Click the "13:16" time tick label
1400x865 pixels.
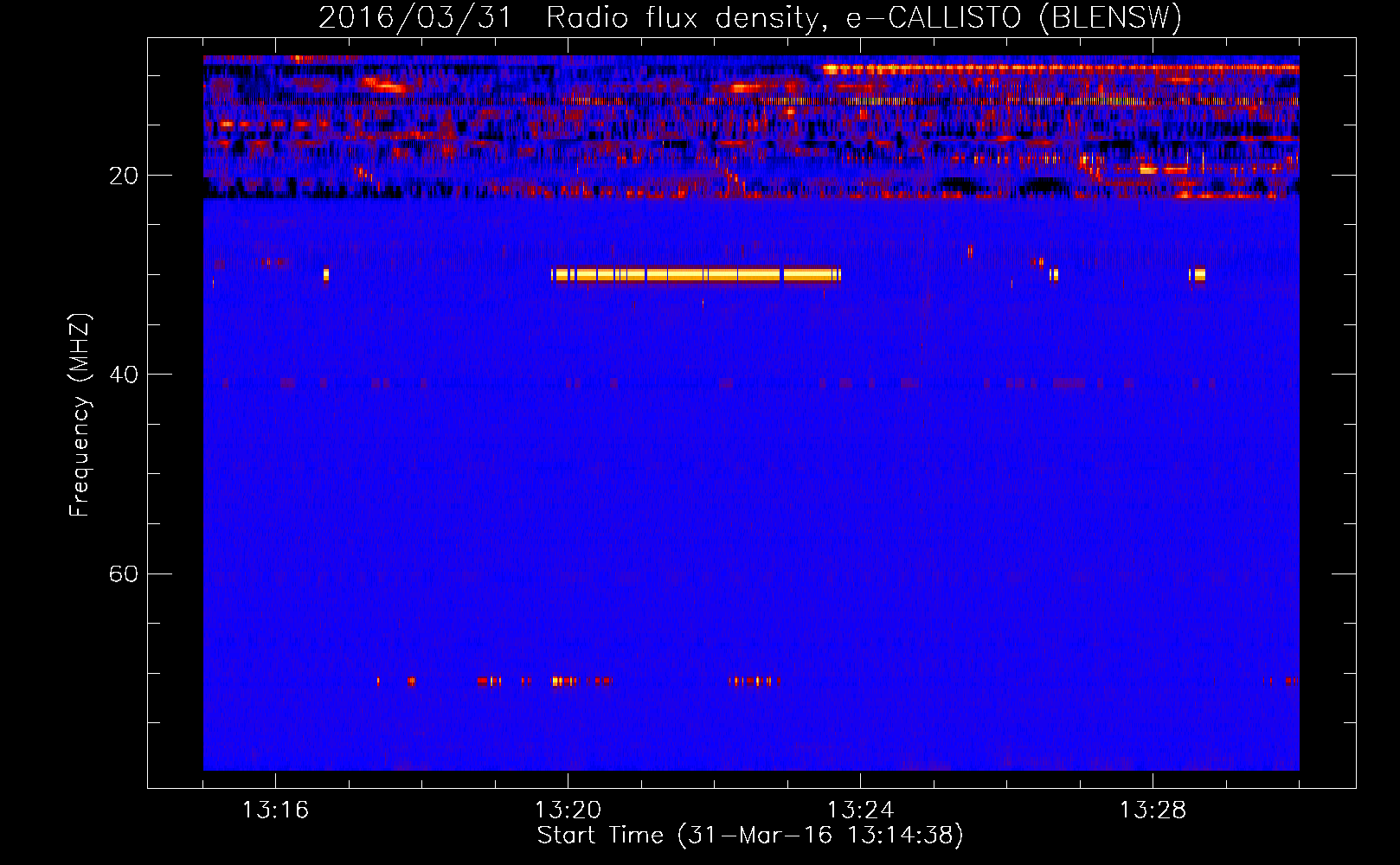pos(275,811)
